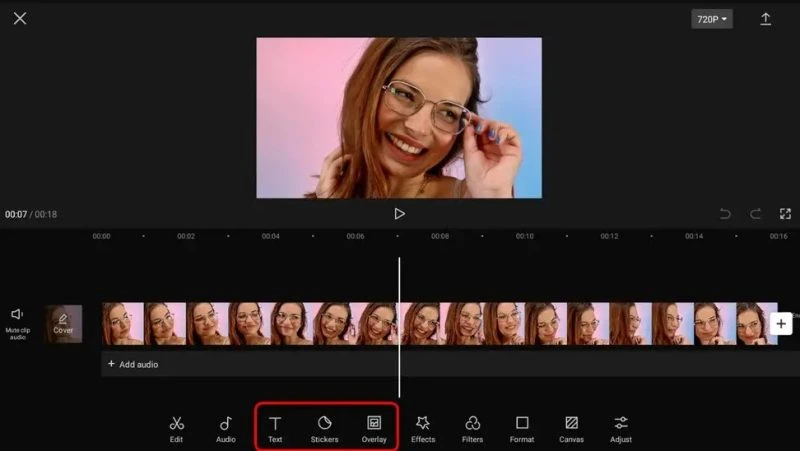The image size is (800, 451).
Task: Enter fullscreen preview mode
Action: click(785, 214)
